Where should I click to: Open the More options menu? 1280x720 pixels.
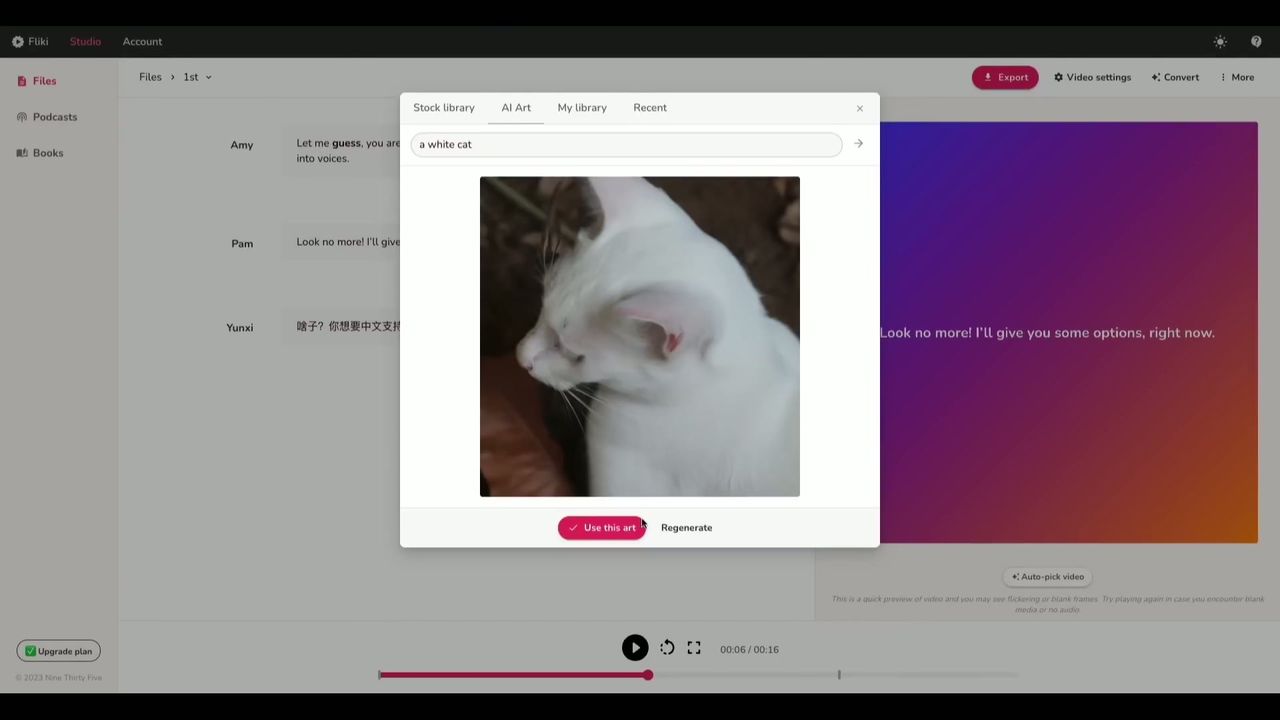click(1238, 77)
